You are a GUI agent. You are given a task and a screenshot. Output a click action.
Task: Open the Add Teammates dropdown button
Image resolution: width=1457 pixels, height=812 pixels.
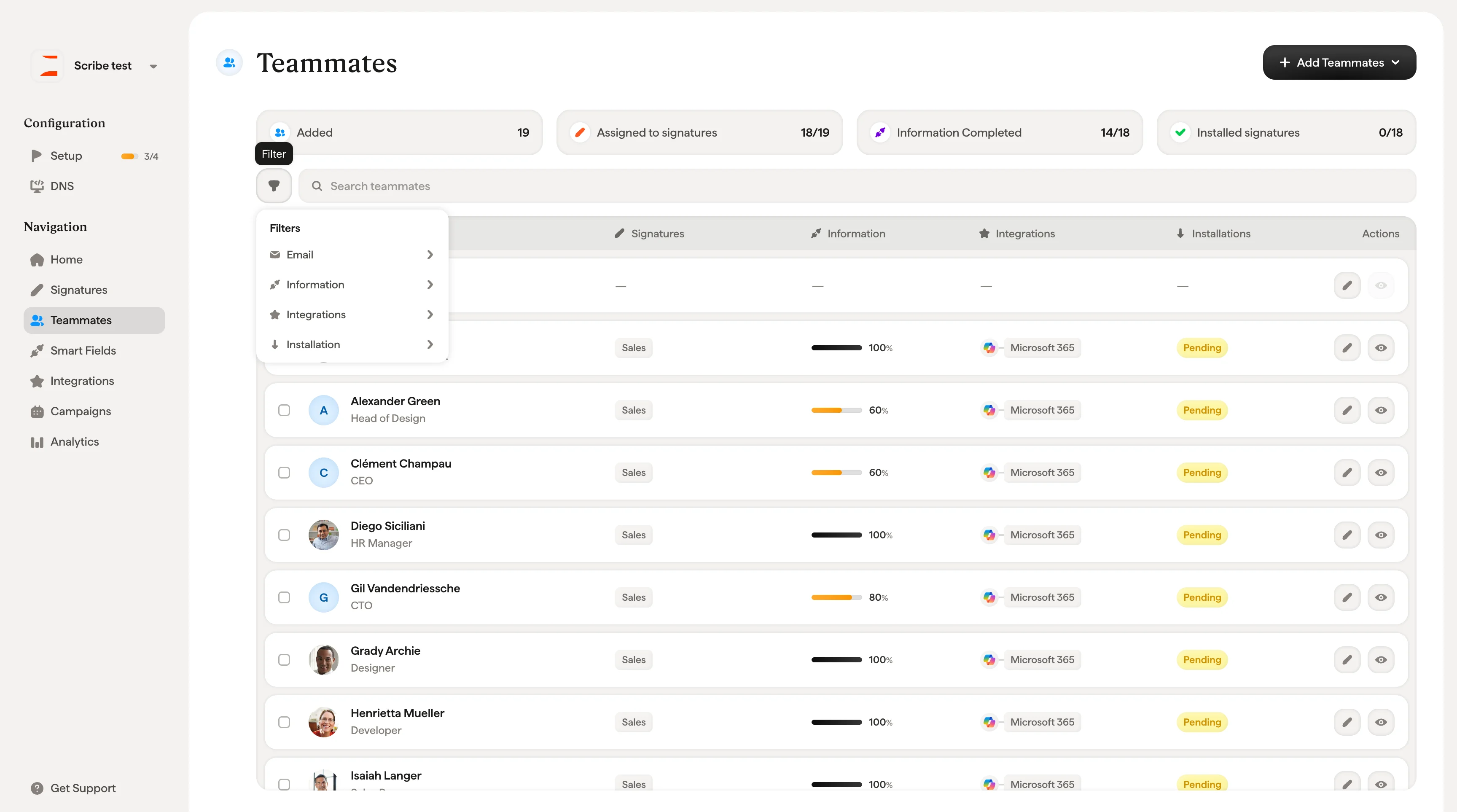(1339, 62)
